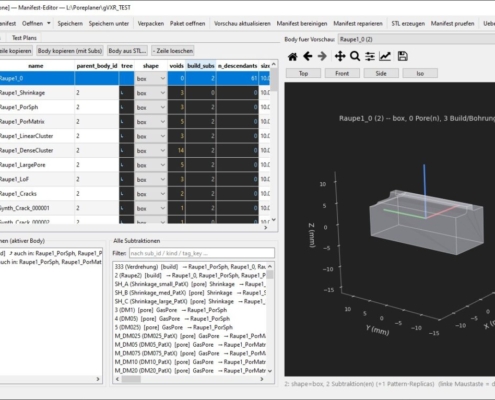Select M_DM025 (DM025_PatX) list entry

[190, 336]
